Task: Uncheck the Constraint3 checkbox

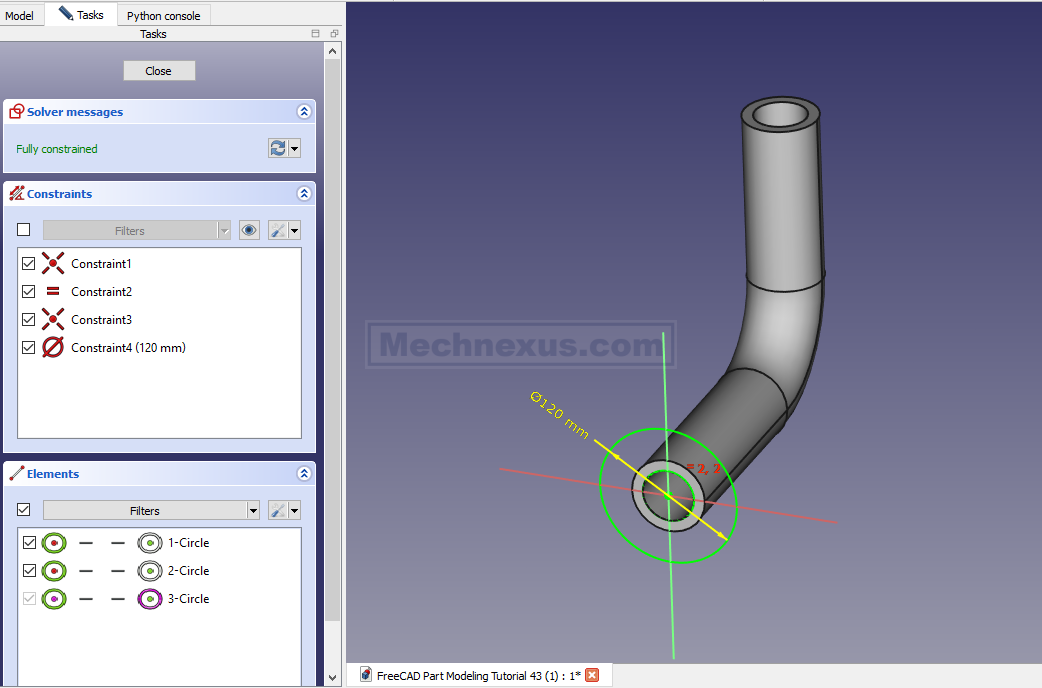Action: click(29, 320)
